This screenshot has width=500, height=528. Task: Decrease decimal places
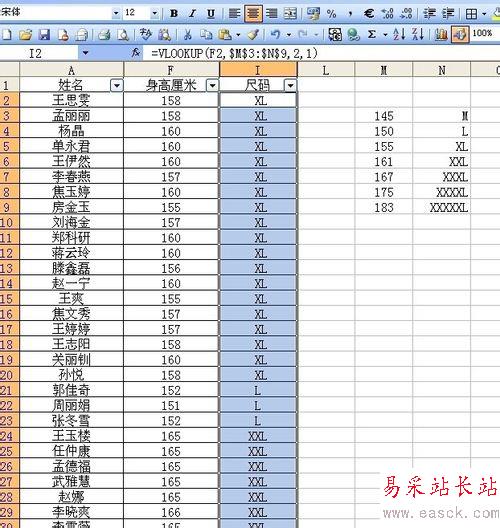[406, 13]
